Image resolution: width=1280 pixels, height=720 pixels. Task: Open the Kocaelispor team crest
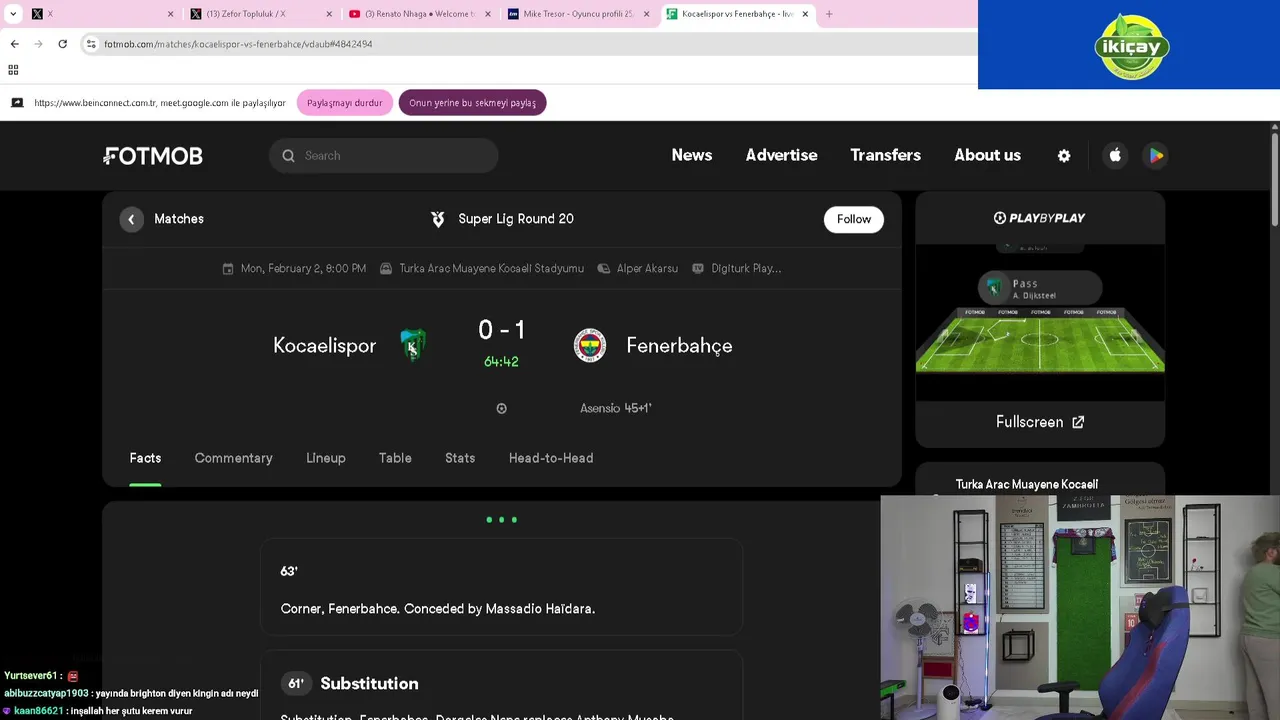pos(413,345)
